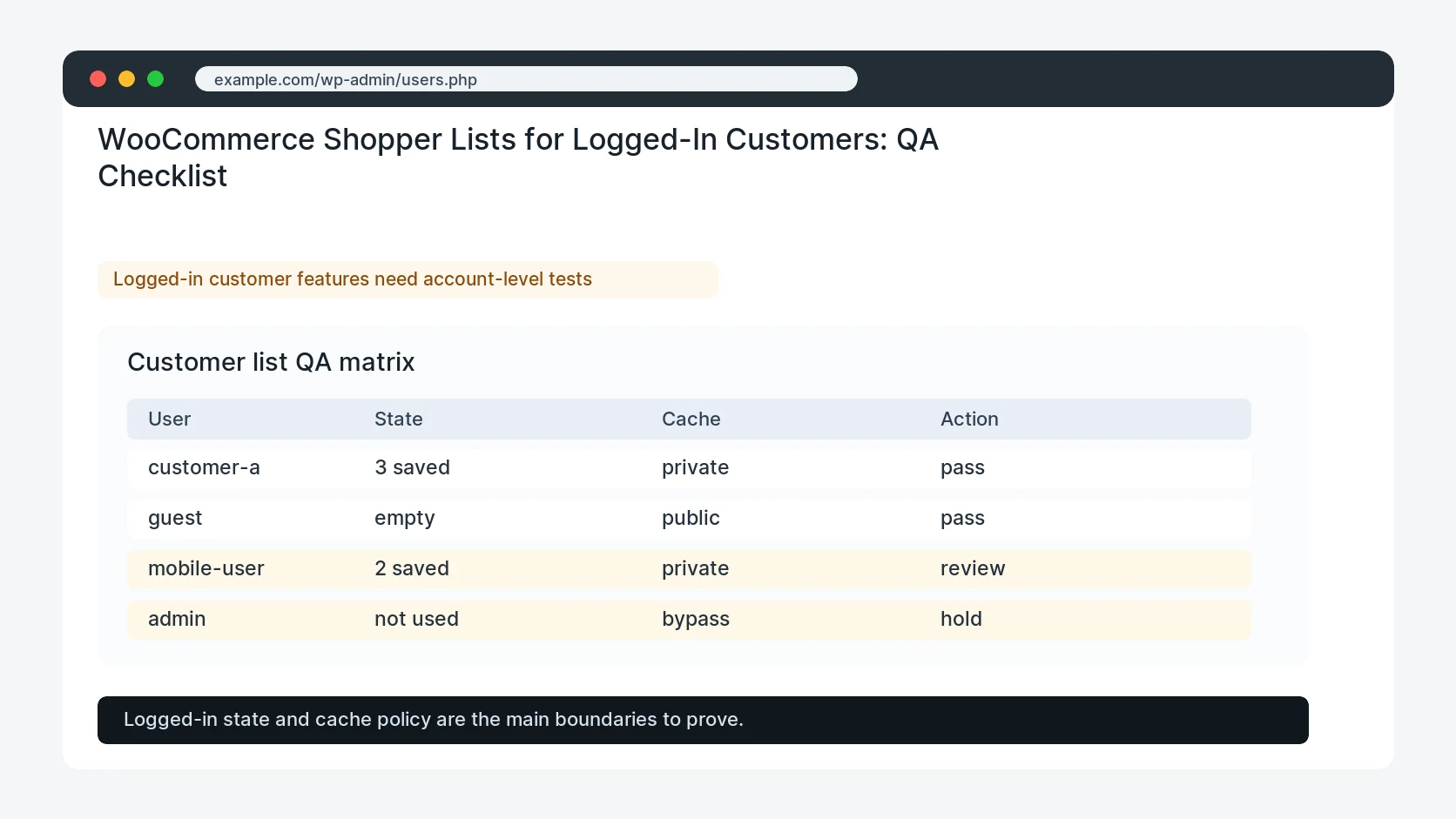Image resolution: width=1456 pixels, height=819 pixels.
Task: Click the 'Action' column header
Action: coord(969,420)
